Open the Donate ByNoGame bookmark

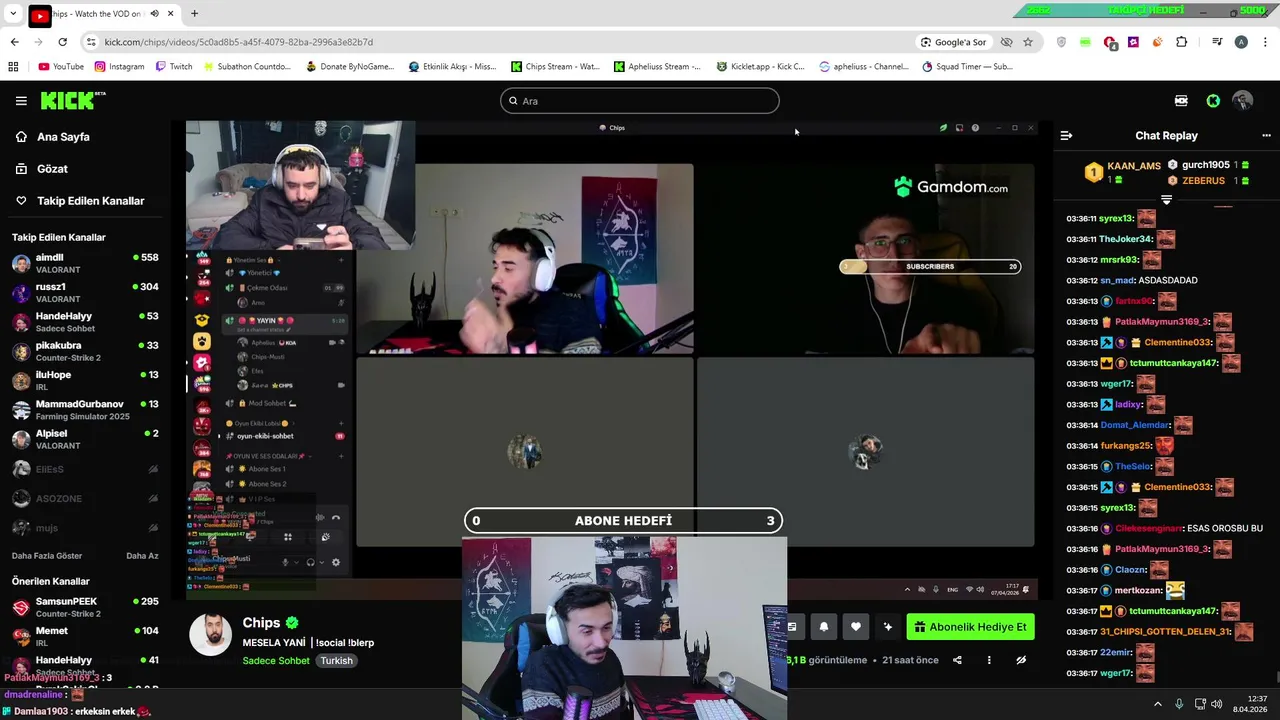coord(350,67)
